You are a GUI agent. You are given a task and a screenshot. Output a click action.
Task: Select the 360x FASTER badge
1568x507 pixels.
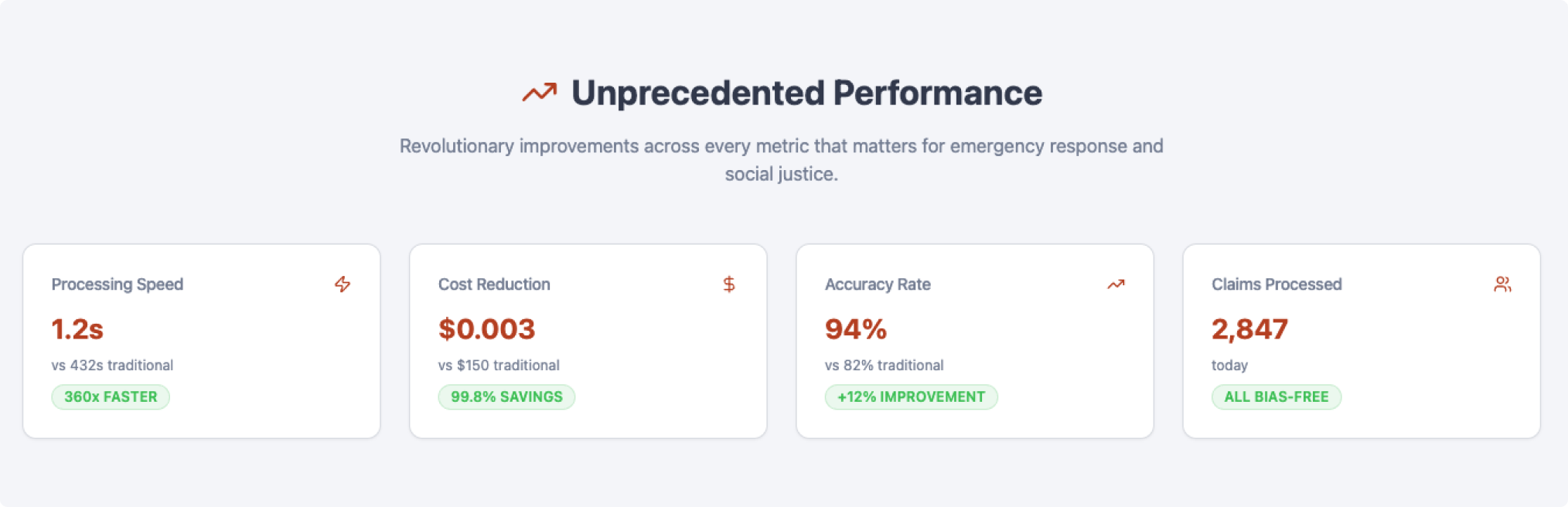(x=111, y=397)
